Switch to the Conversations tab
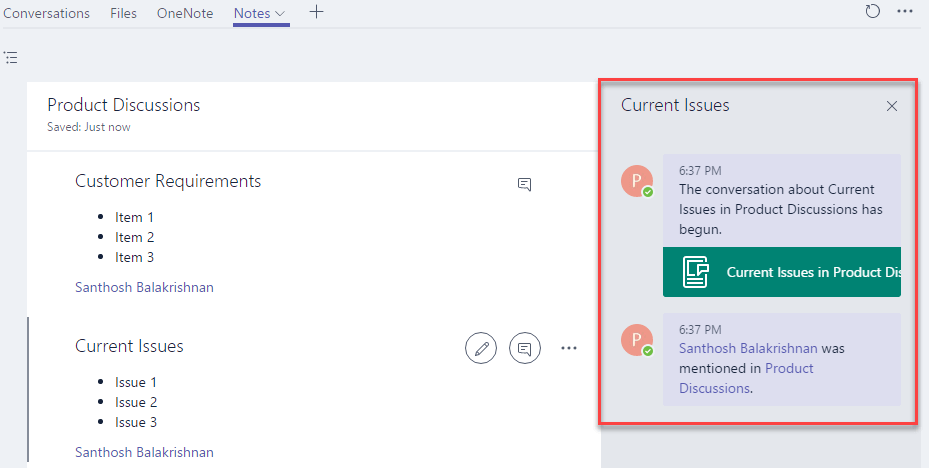Viewport: 929px width, 468px height. 46,13
